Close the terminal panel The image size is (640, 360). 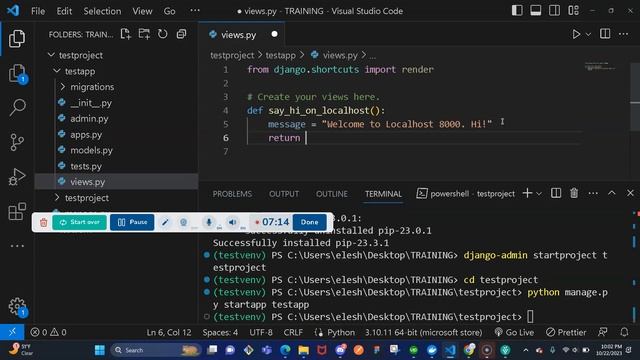630,193
